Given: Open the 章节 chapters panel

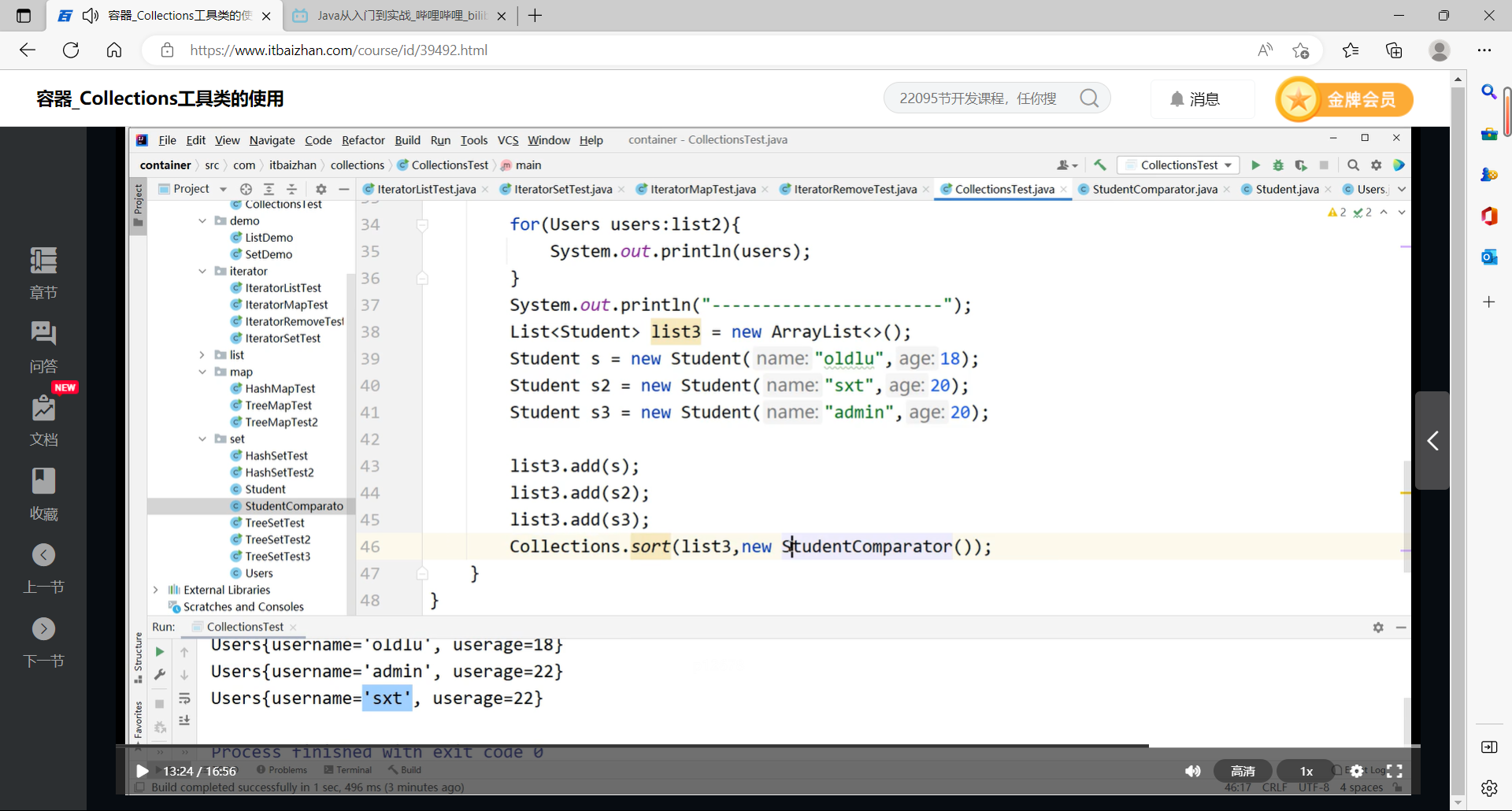Looking at the screenshot, I should click(43, 273).
